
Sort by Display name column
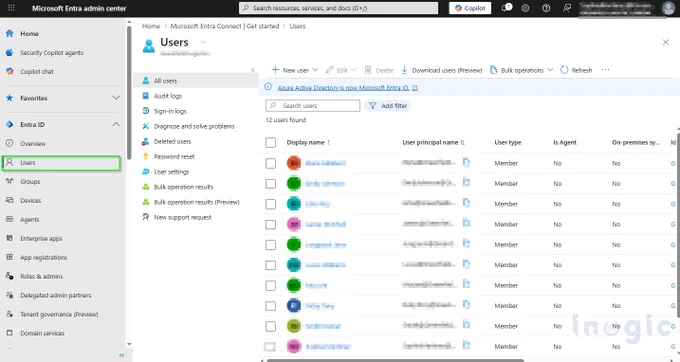(x=308, y=142)
